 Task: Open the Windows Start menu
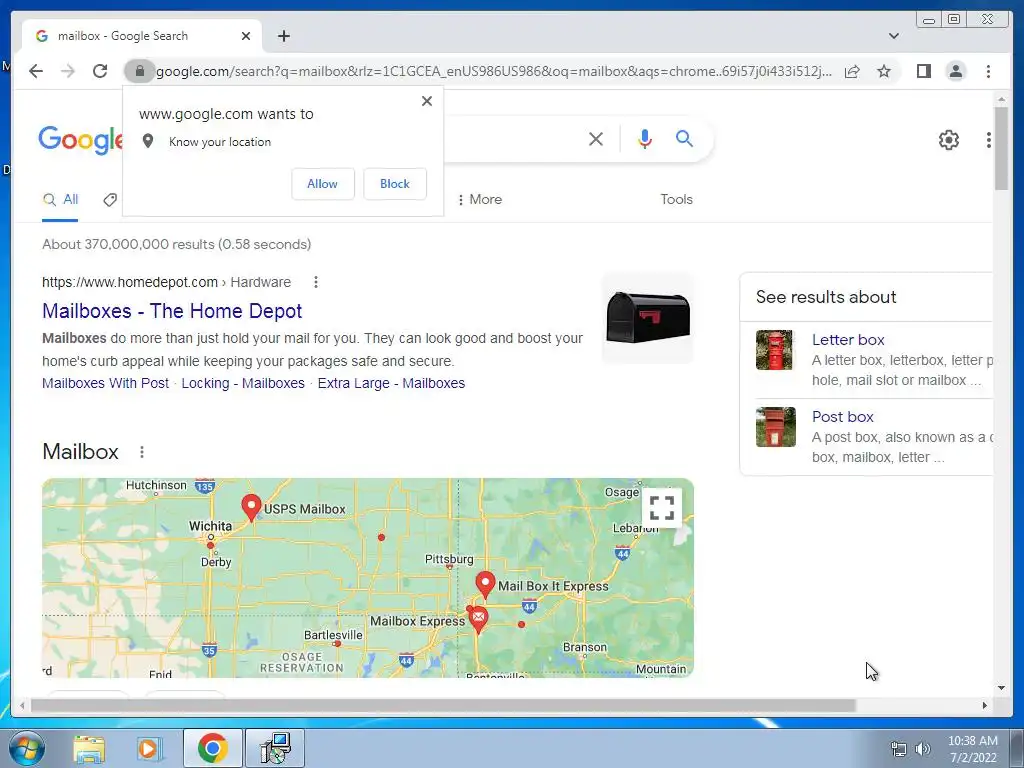[26, 748]
